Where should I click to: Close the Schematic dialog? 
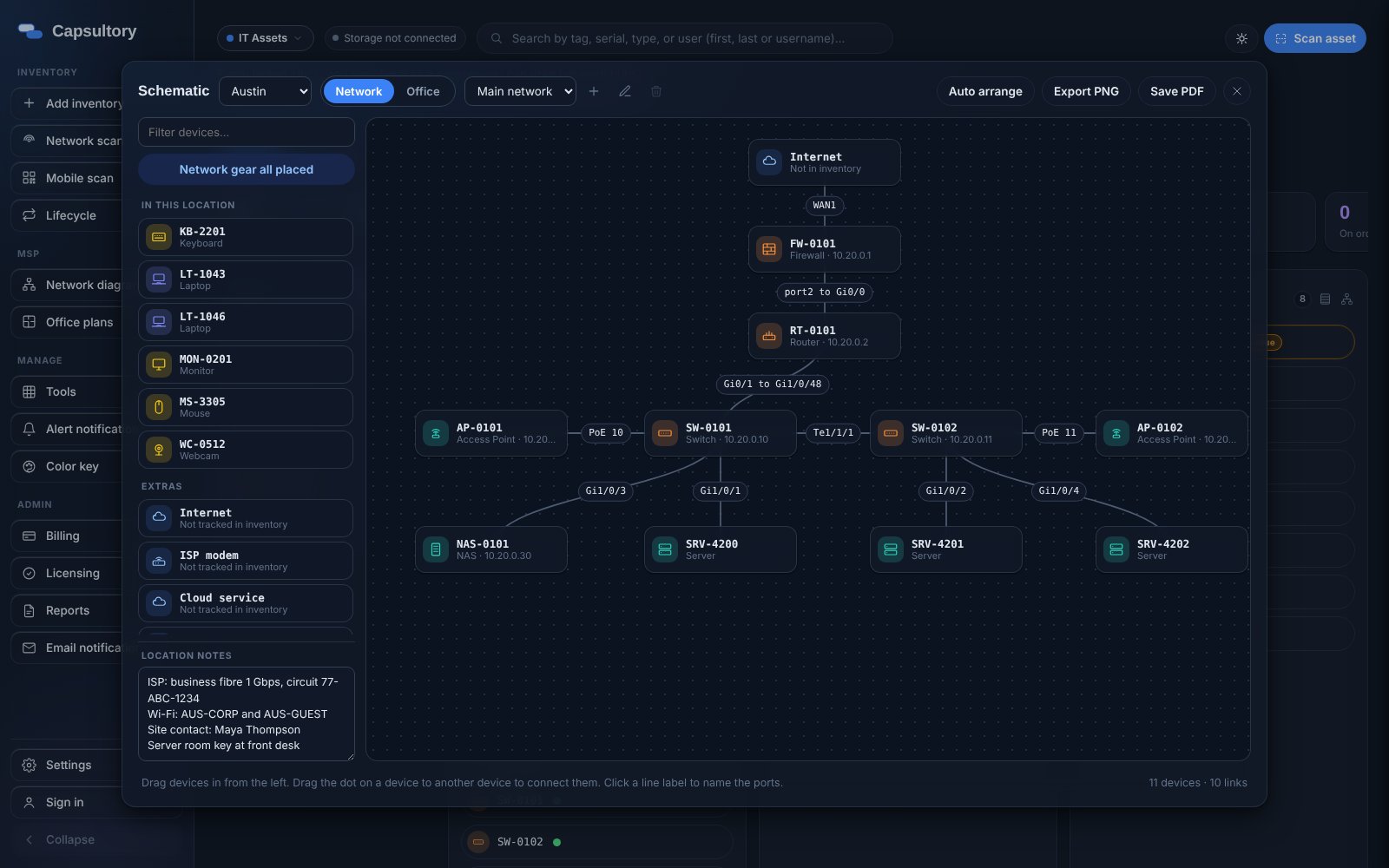coord(1237,91)
